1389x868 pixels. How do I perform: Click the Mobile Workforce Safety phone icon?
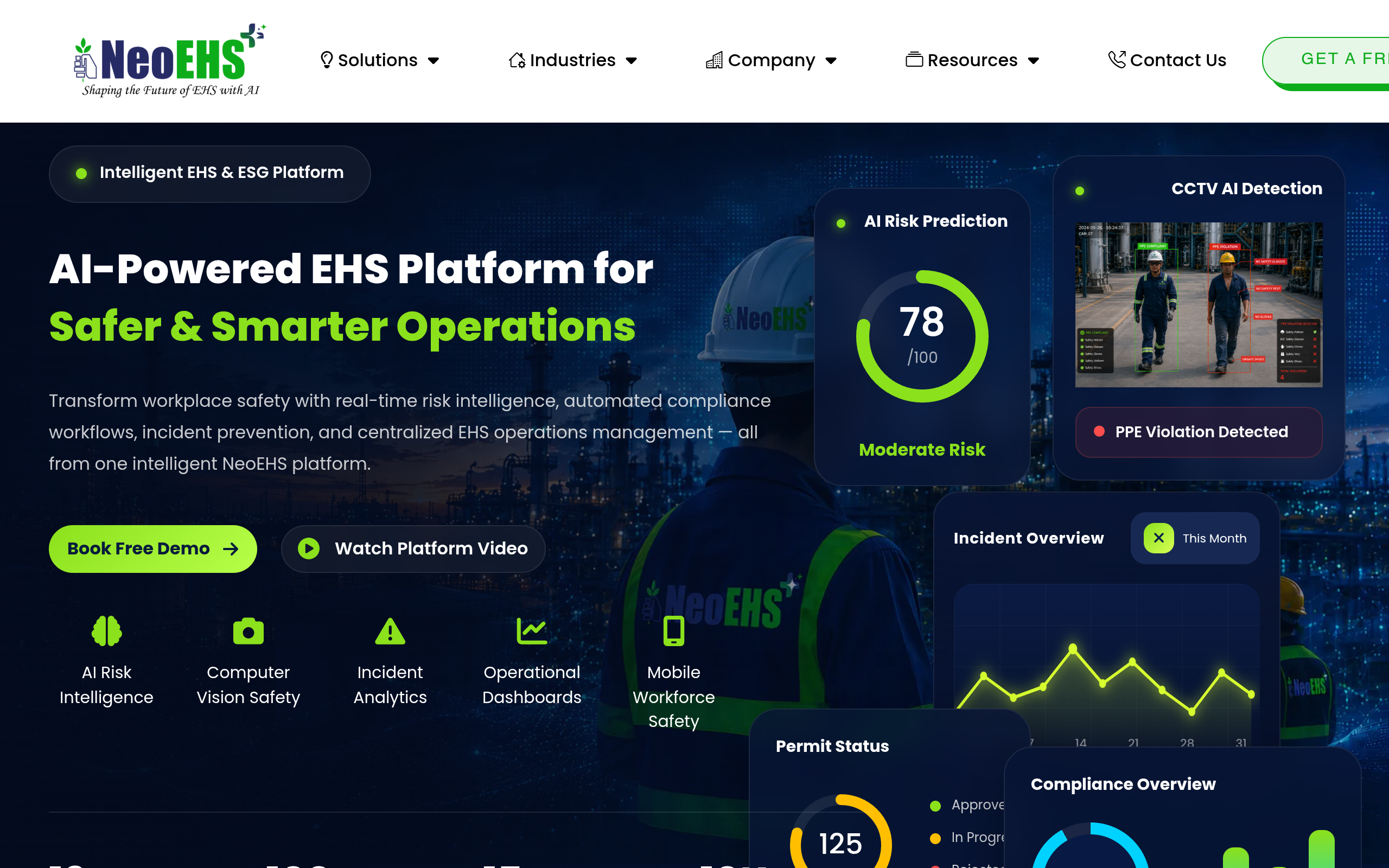pyautogui.click(x=674, y=631)
